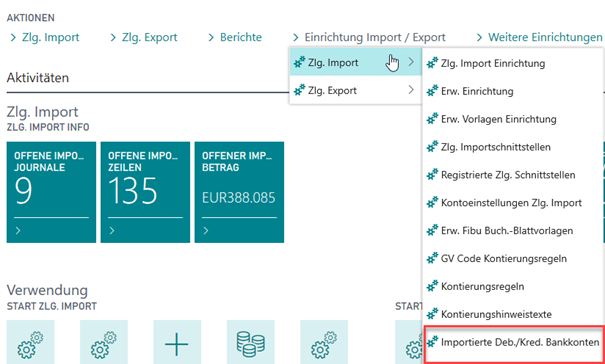Click the Aktivitäten heading
Viewport: 605px width, 364px height.
[38, 78]
